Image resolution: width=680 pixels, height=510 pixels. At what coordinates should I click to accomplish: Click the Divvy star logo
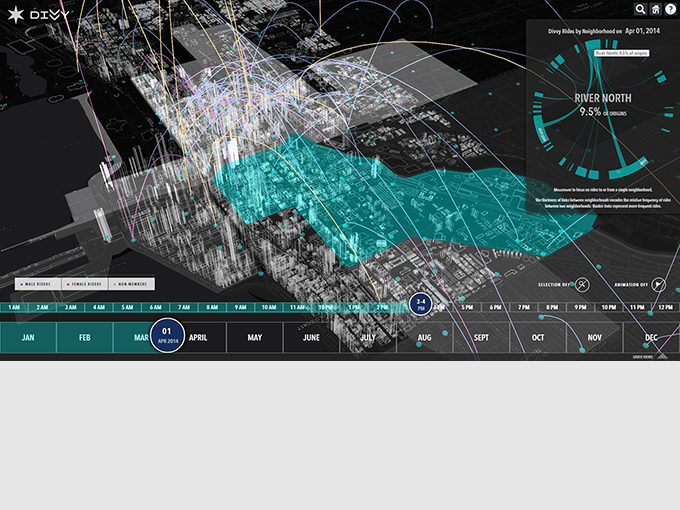coord(16,15)
